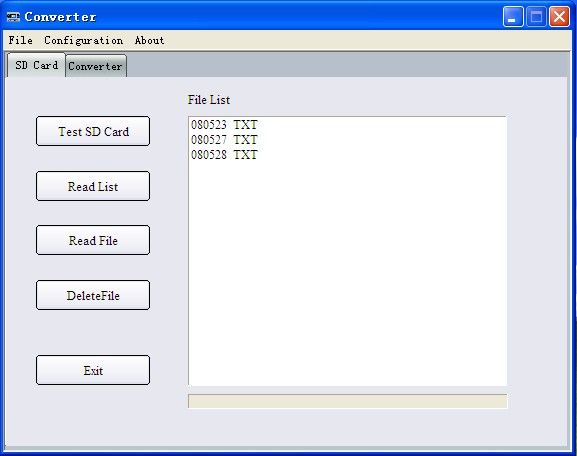The image size is (577, 456).
Task: Click the Read List button
Action: click(93, 186)
